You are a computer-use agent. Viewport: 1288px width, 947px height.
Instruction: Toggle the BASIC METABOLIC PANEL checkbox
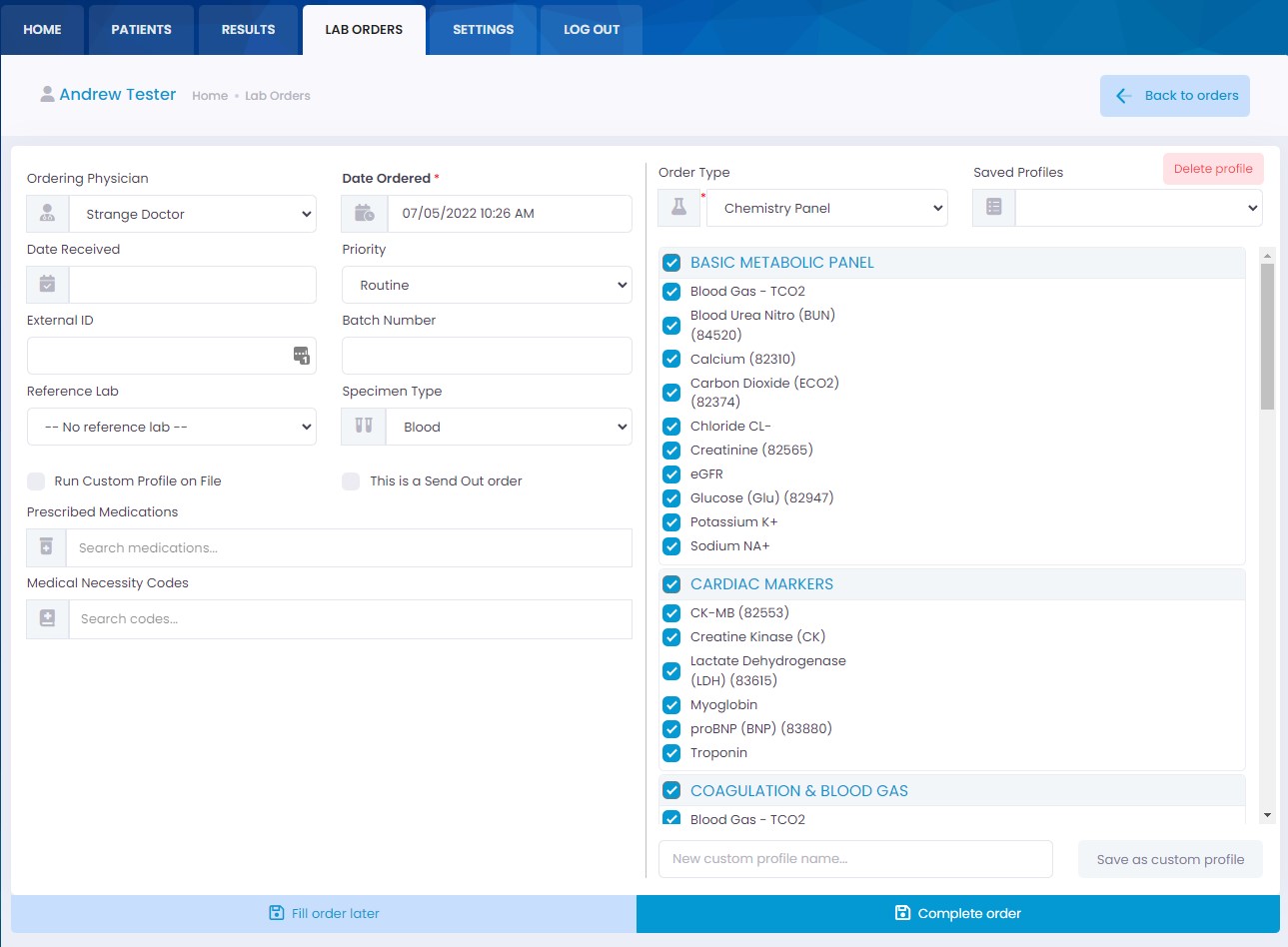coord(671,262)
